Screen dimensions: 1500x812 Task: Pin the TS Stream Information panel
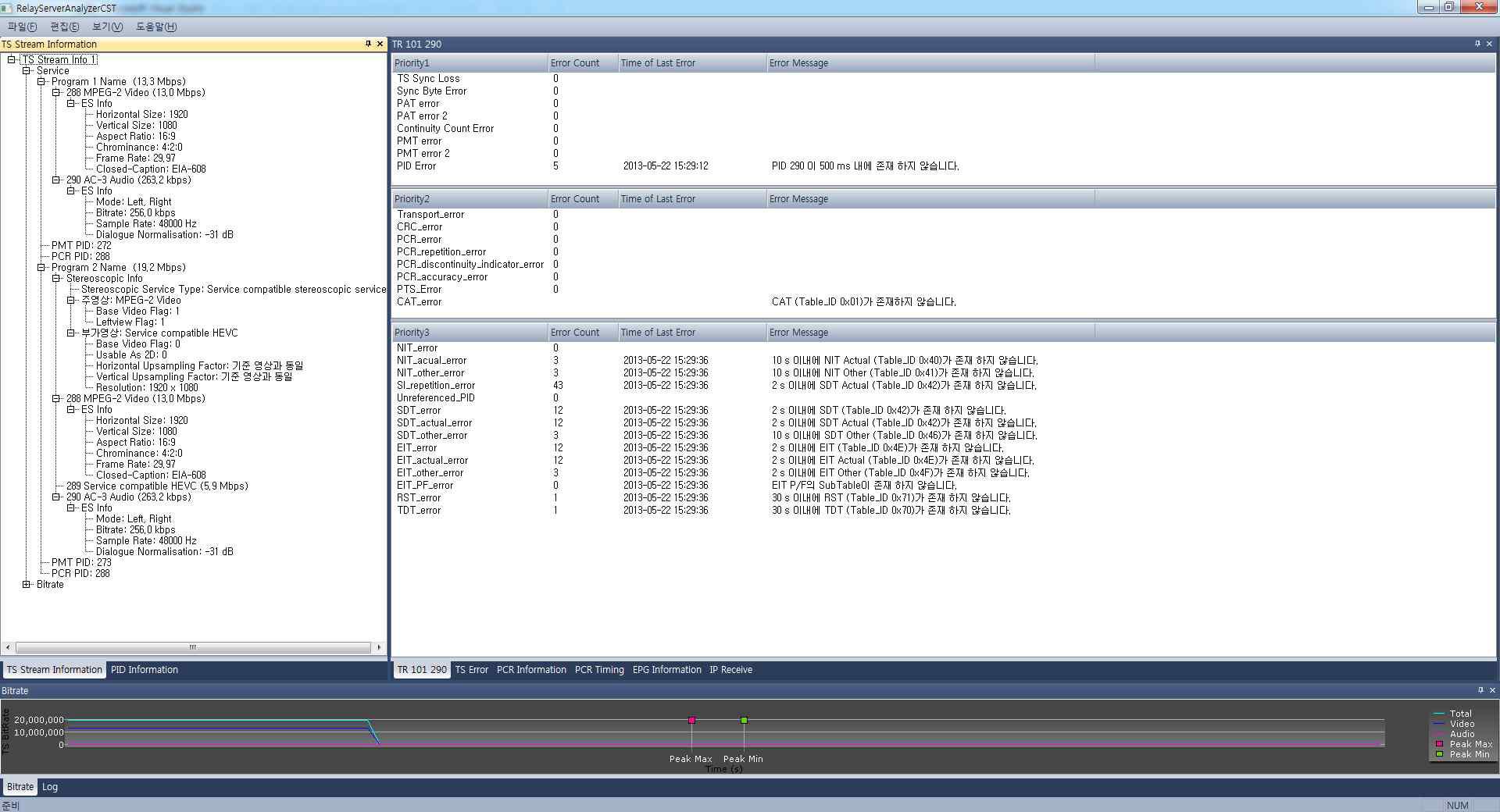pos(368,44)
